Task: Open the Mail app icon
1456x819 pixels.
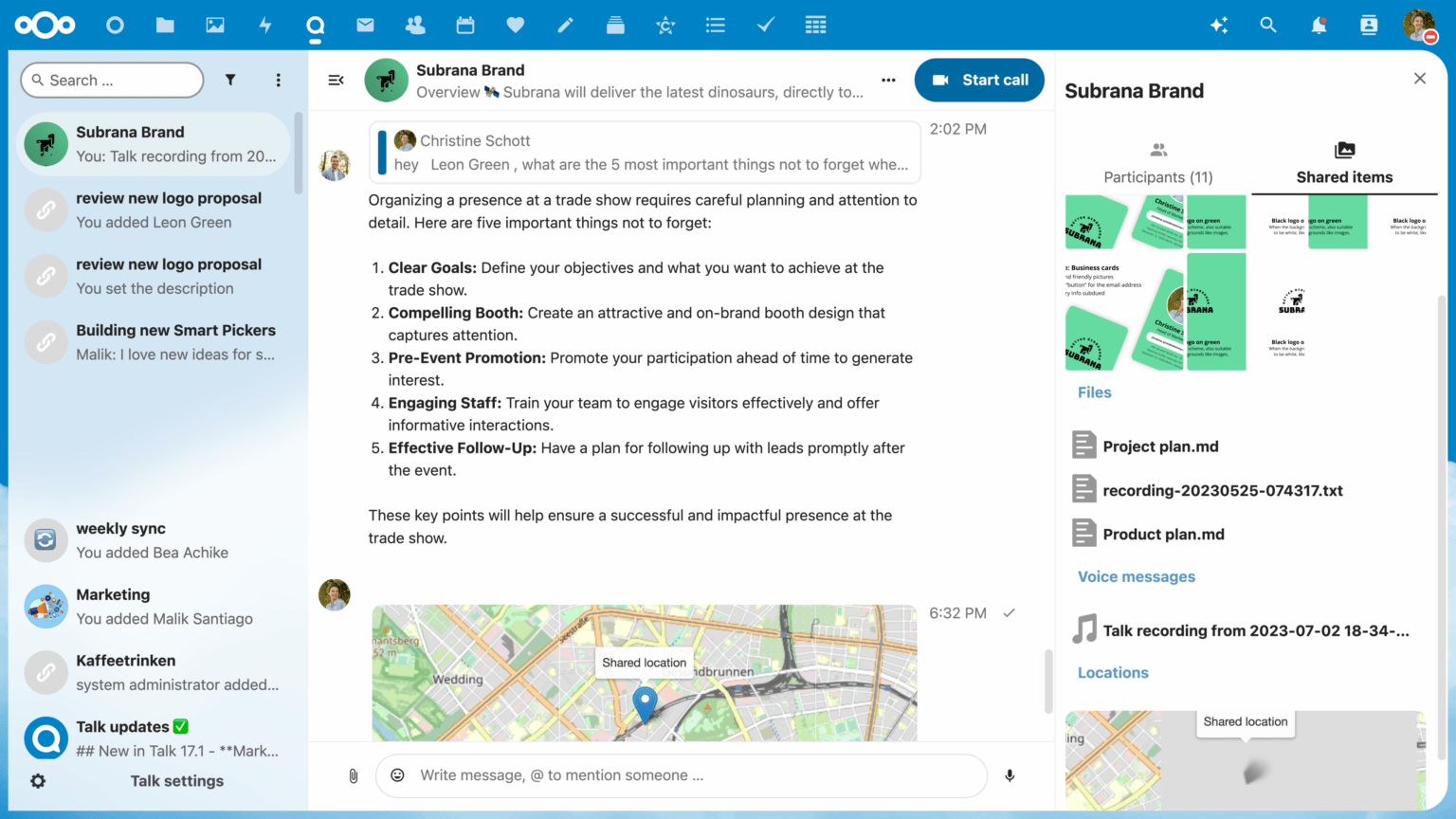Action: click(365, 25)
